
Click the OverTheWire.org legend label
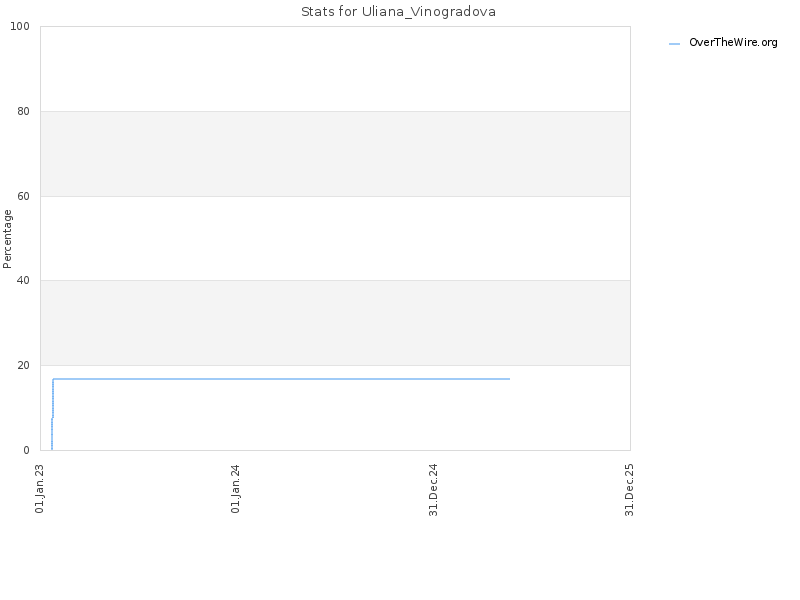[733, 43]
